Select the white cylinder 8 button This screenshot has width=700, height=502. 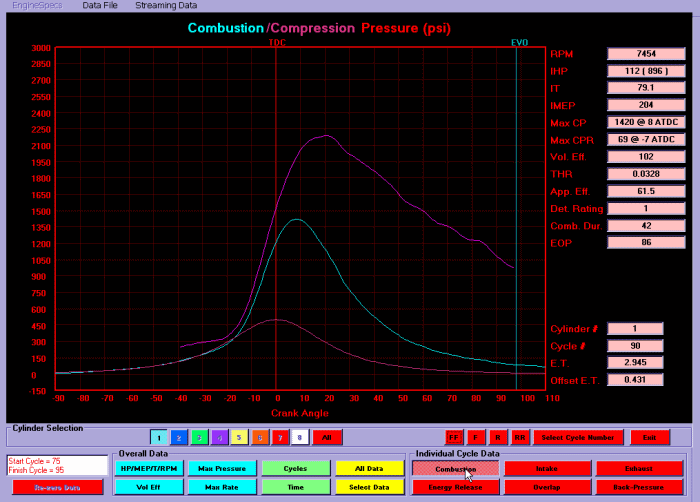coord(298,437)
